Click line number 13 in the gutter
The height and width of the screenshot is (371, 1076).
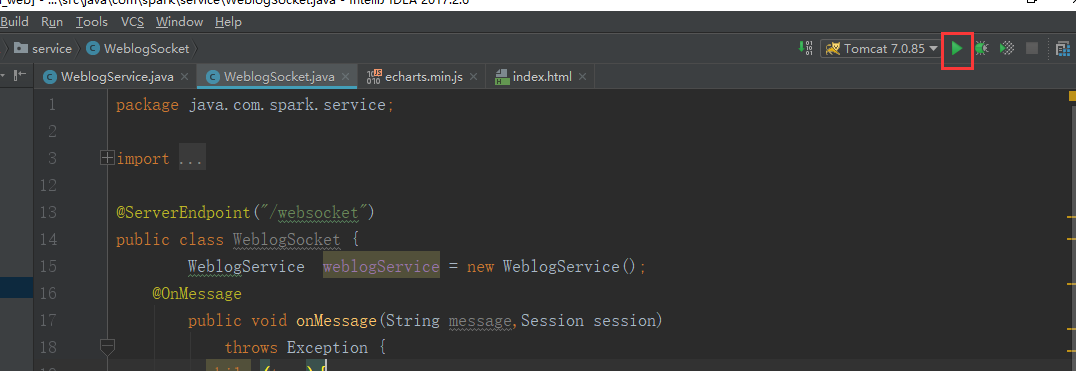tap(48, 213)
